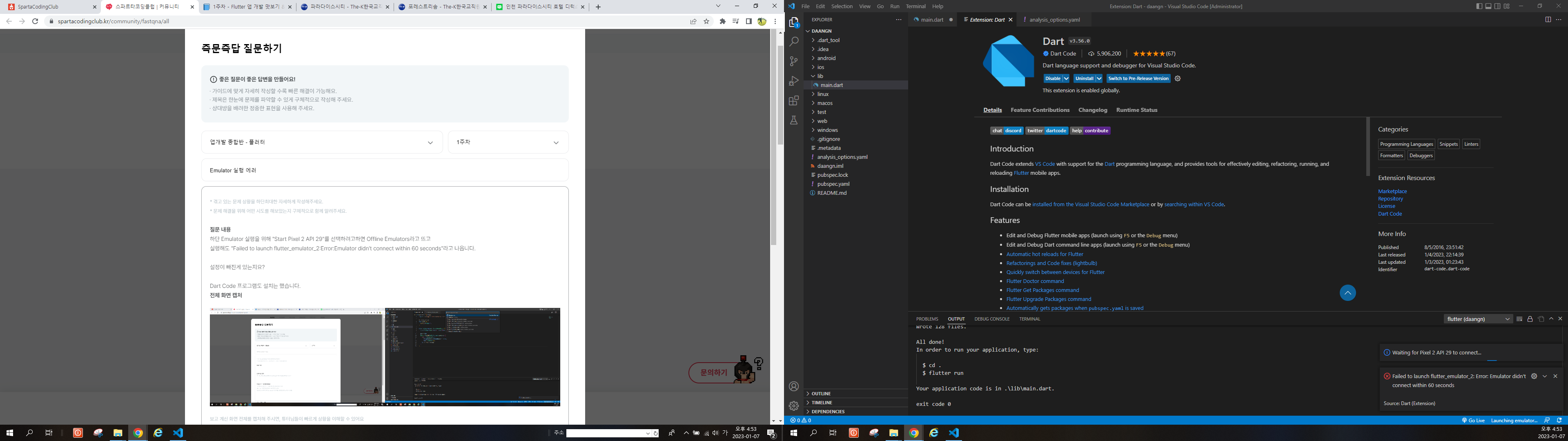Toggle output auto-scroll lock in VS Code panel

pyautogui.click(x=1530, y=318)
